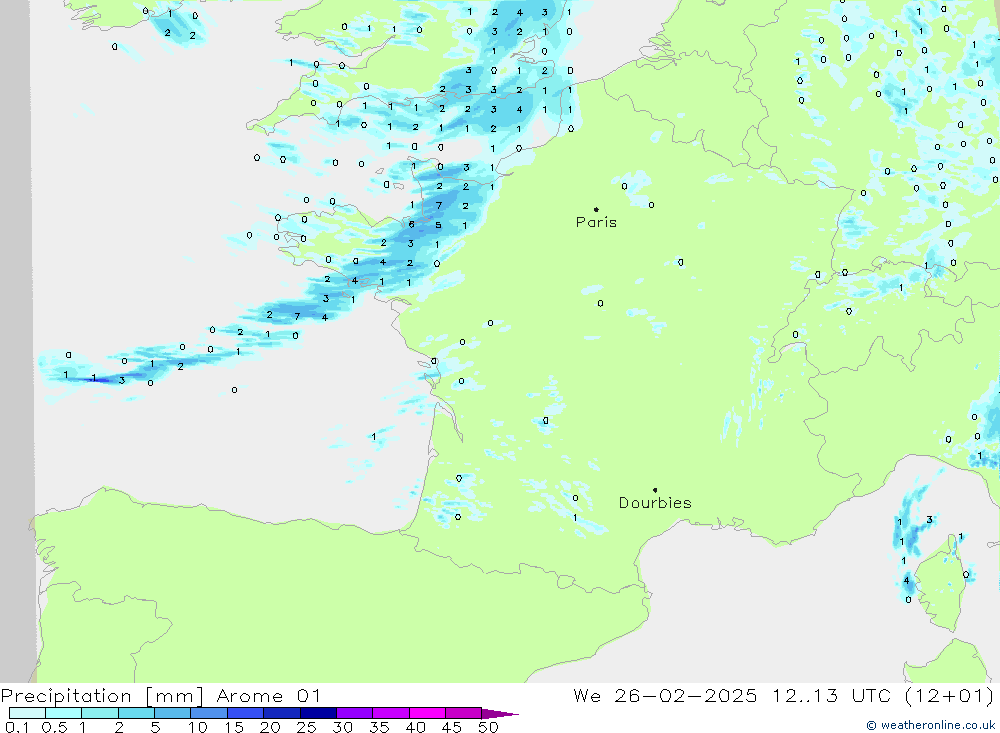Click the "6" precipitation value on the map
The image size is (1000, 733).
(411, 225)
